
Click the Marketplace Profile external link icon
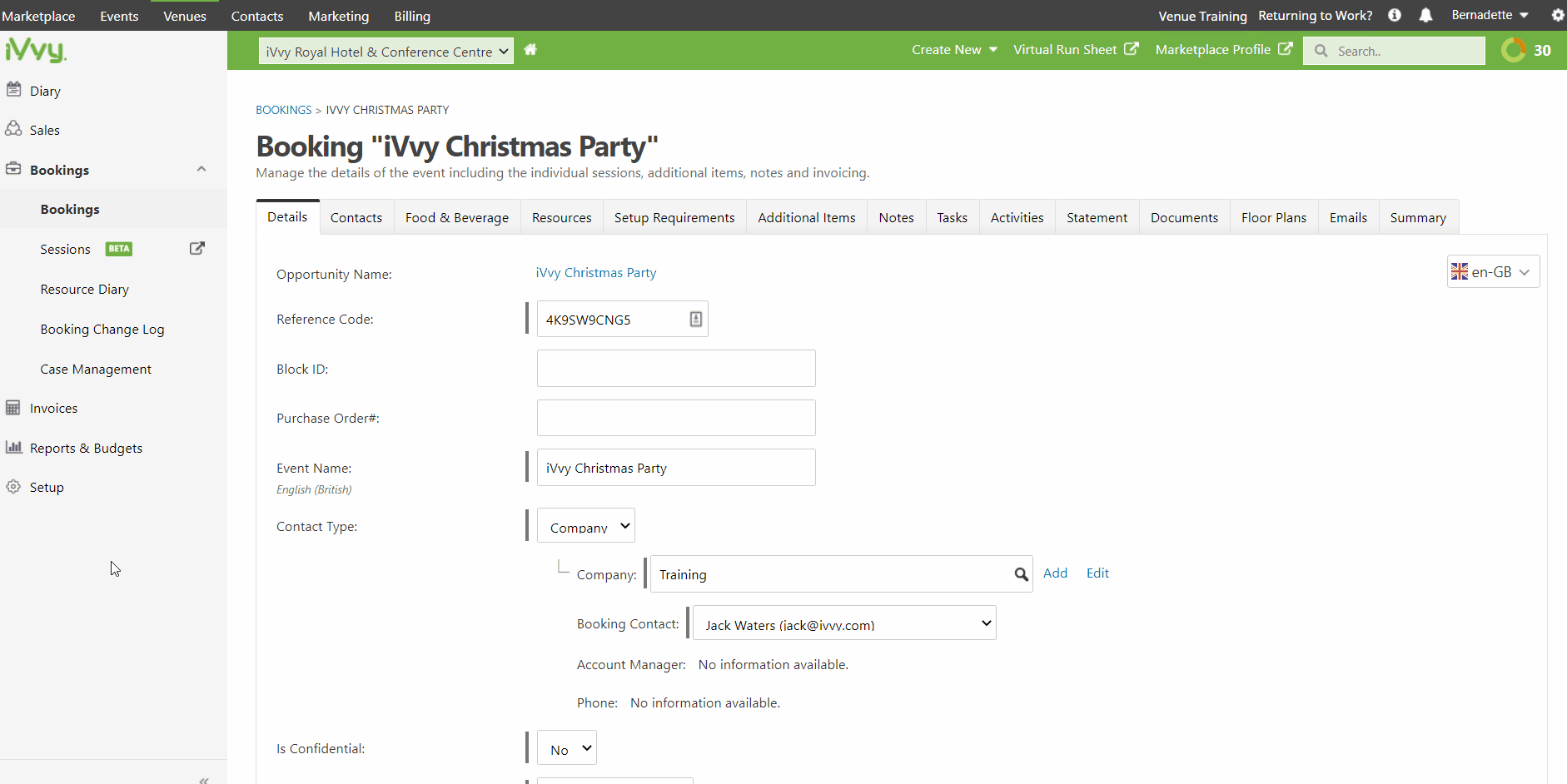pyautogui.click(x=1286, y=49)
